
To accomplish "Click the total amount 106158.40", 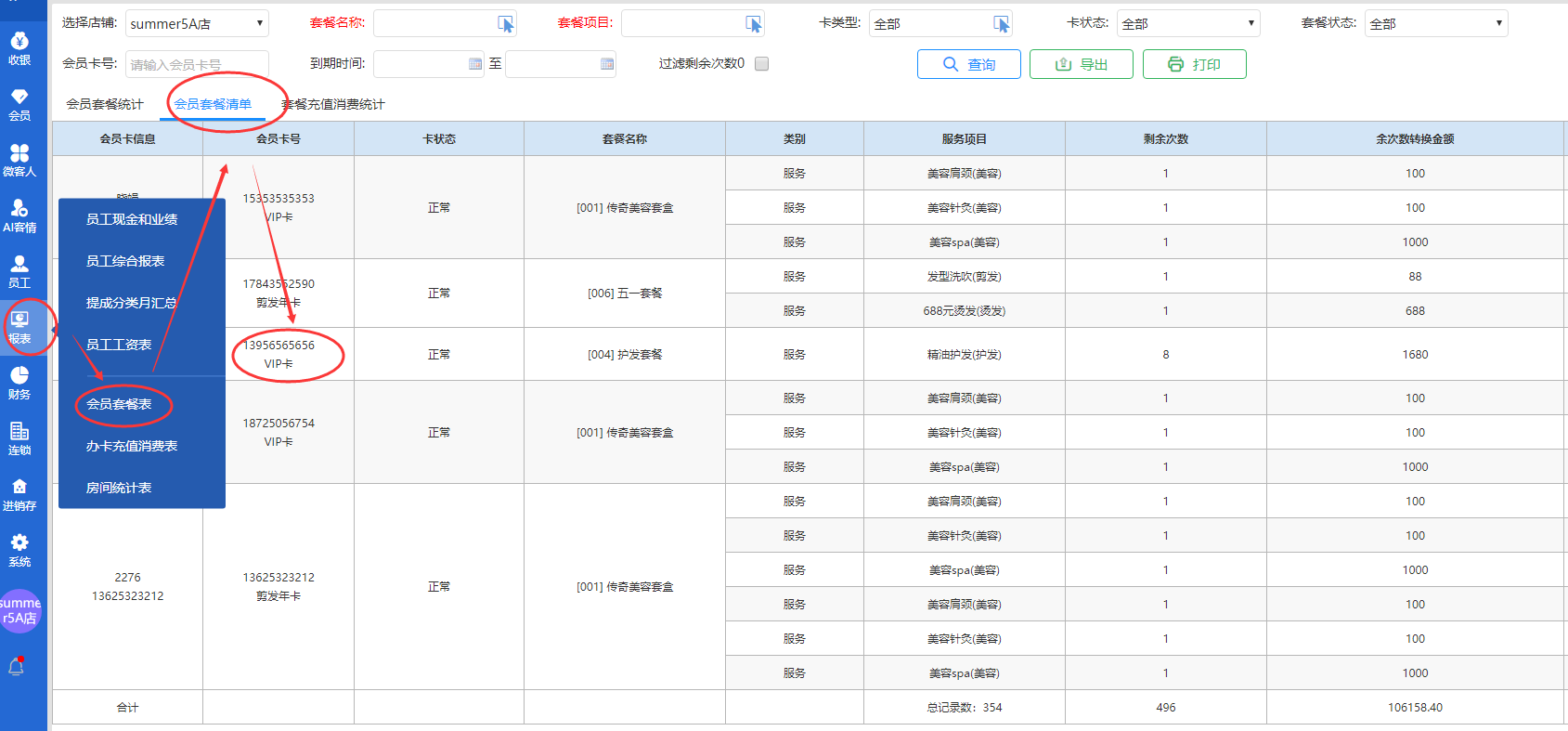I will 1415,708.
